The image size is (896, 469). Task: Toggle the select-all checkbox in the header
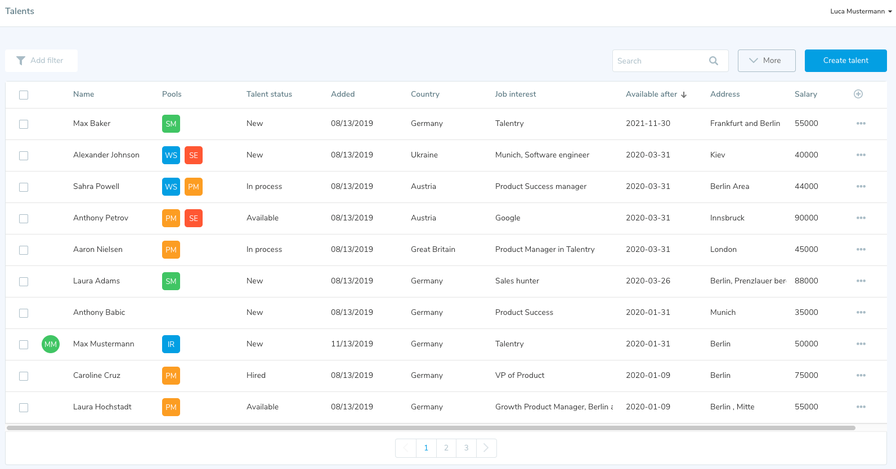coord(24,95)
